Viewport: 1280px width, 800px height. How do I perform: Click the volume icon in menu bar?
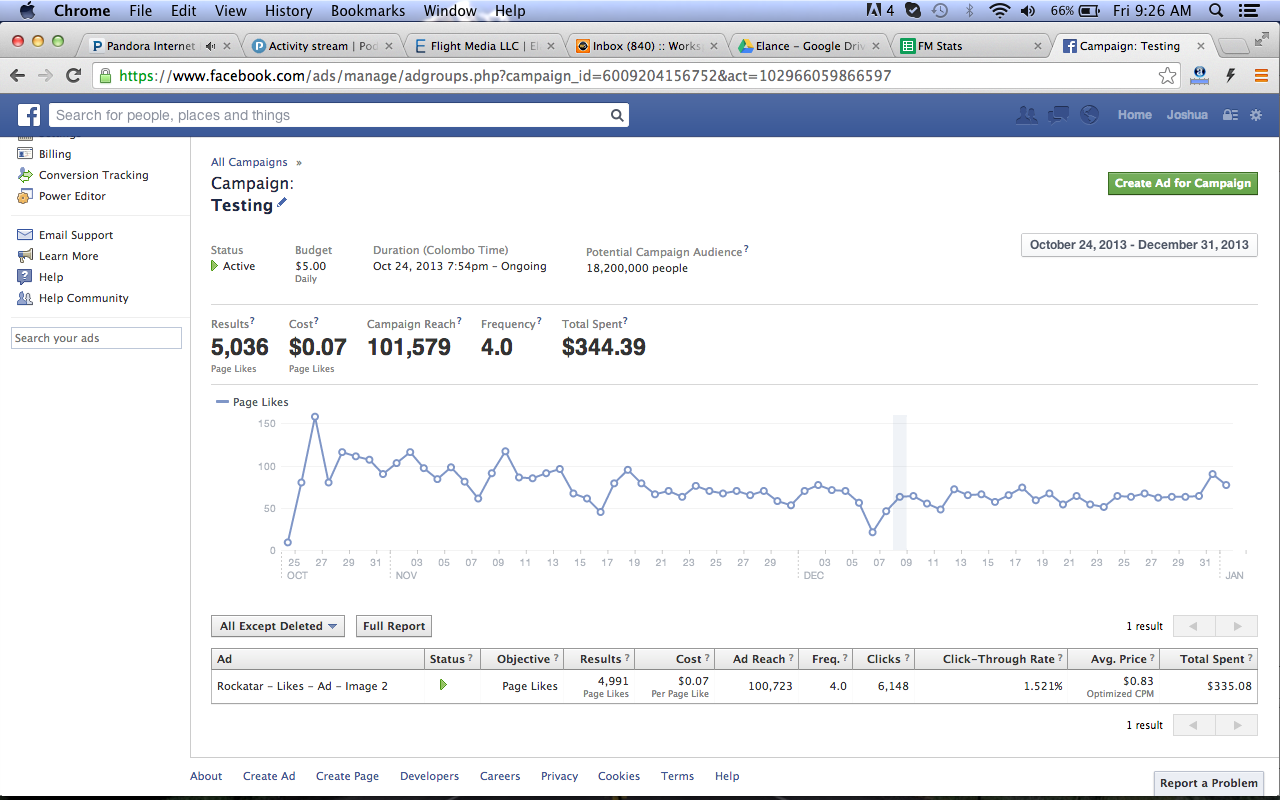tap(1030, 11)
